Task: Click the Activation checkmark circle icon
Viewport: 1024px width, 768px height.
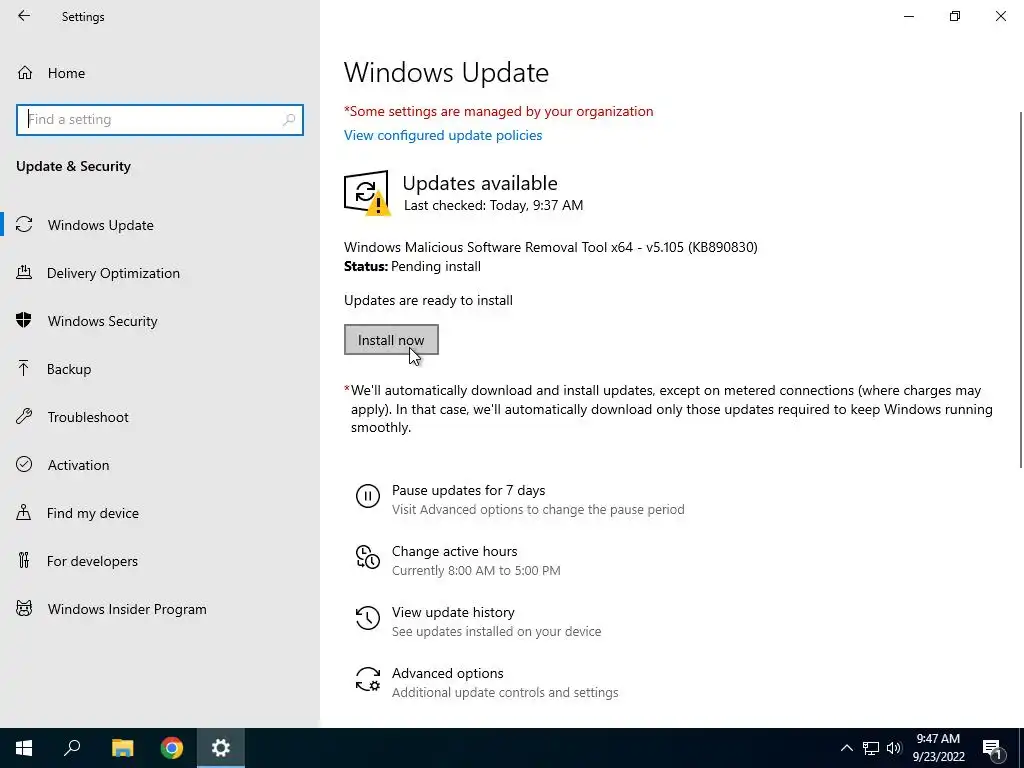Action: click(24, 464)
